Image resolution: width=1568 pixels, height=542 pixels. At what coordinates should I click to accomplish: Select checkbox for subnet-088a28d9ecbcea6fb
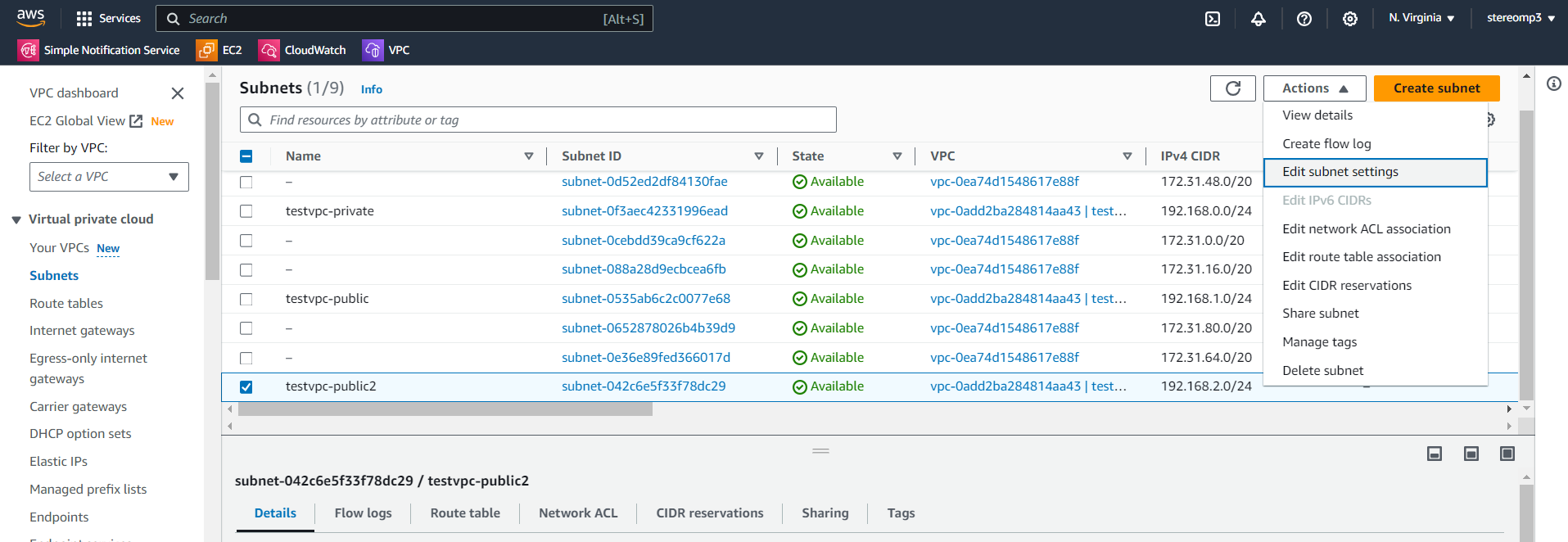pos(246,269)
